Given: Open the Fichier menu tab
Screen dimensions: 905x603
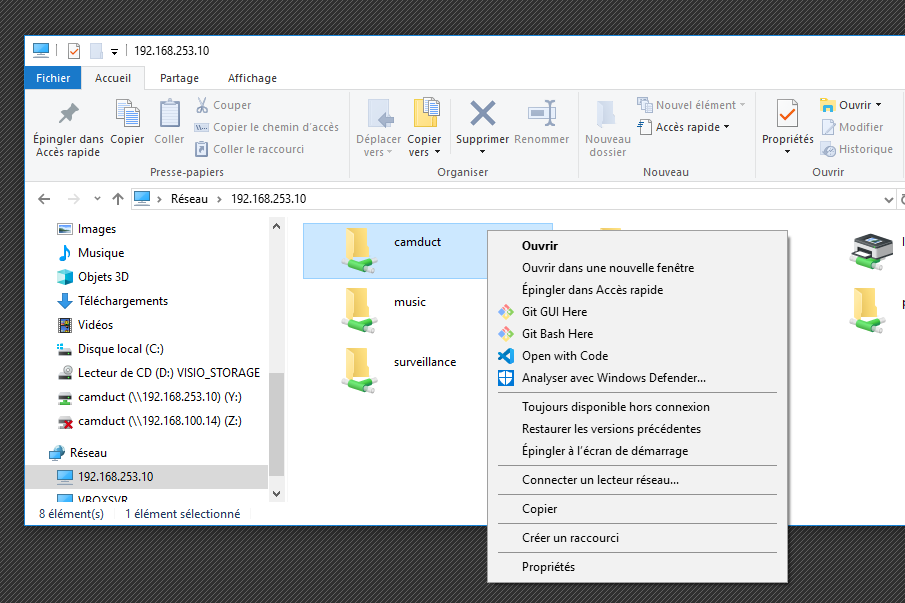Looking at the screenshot, I should (53, 78).
